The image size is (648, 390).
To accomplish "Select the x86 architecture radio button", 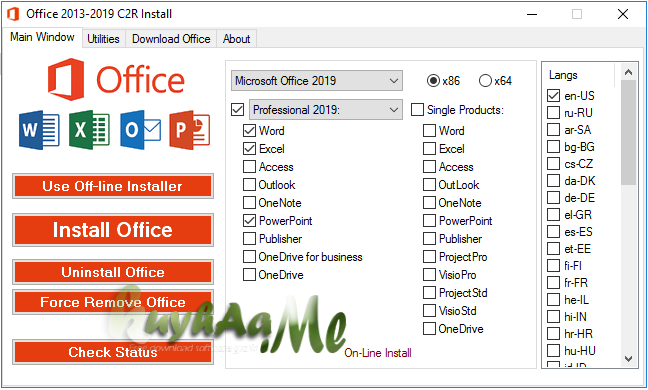I will pyautogui.click(x=433, y=81).
